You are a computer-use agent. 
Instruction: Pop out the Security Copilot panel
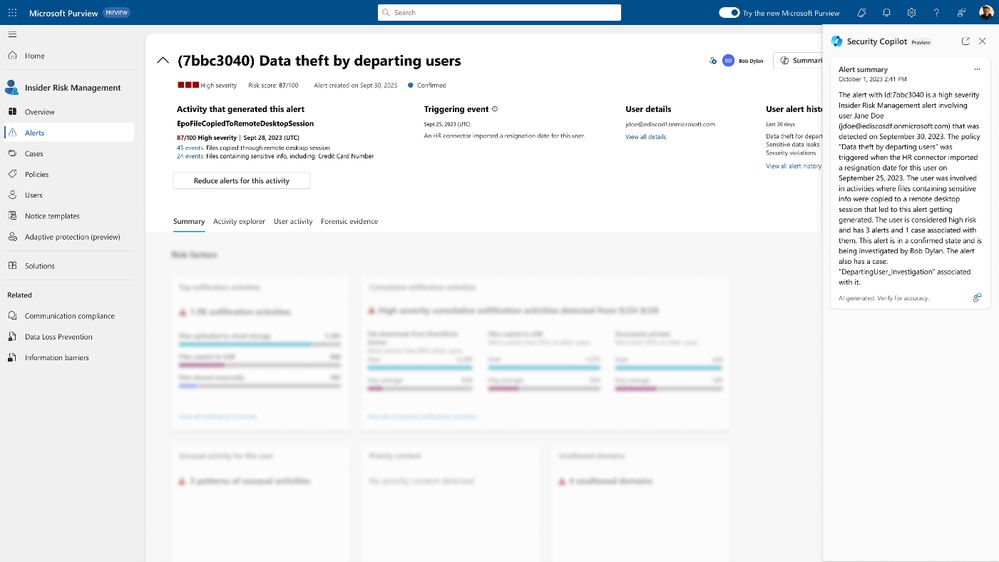point(965,41)
